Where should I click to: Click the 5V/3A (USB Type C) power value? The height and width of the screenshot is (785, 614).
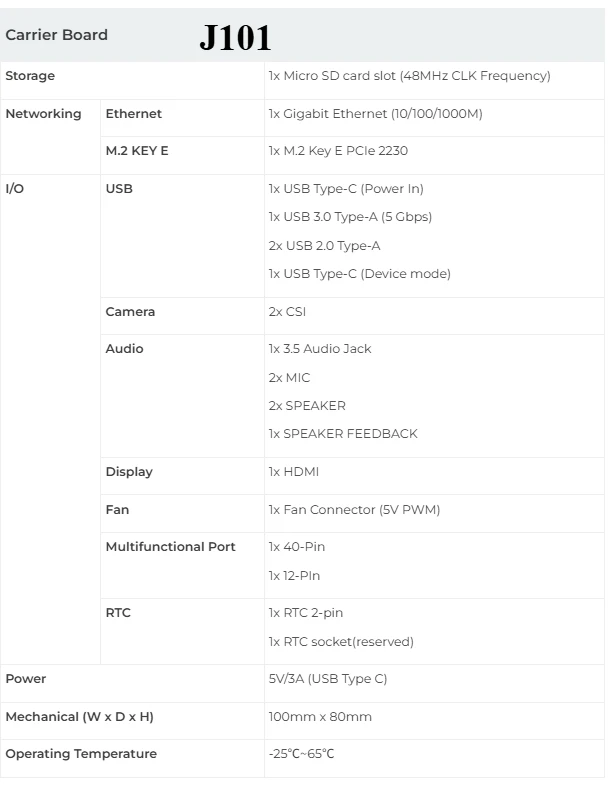pos(328,679)
